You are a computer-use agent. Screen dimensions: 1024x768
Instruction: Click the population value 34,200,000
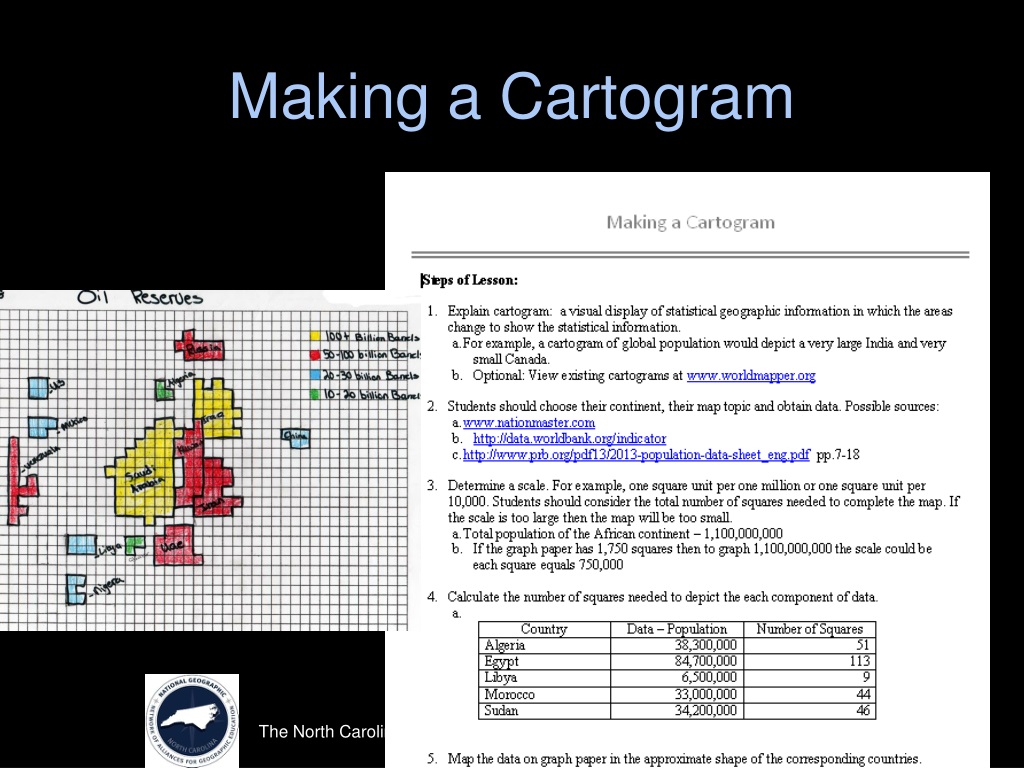(705, 711)
